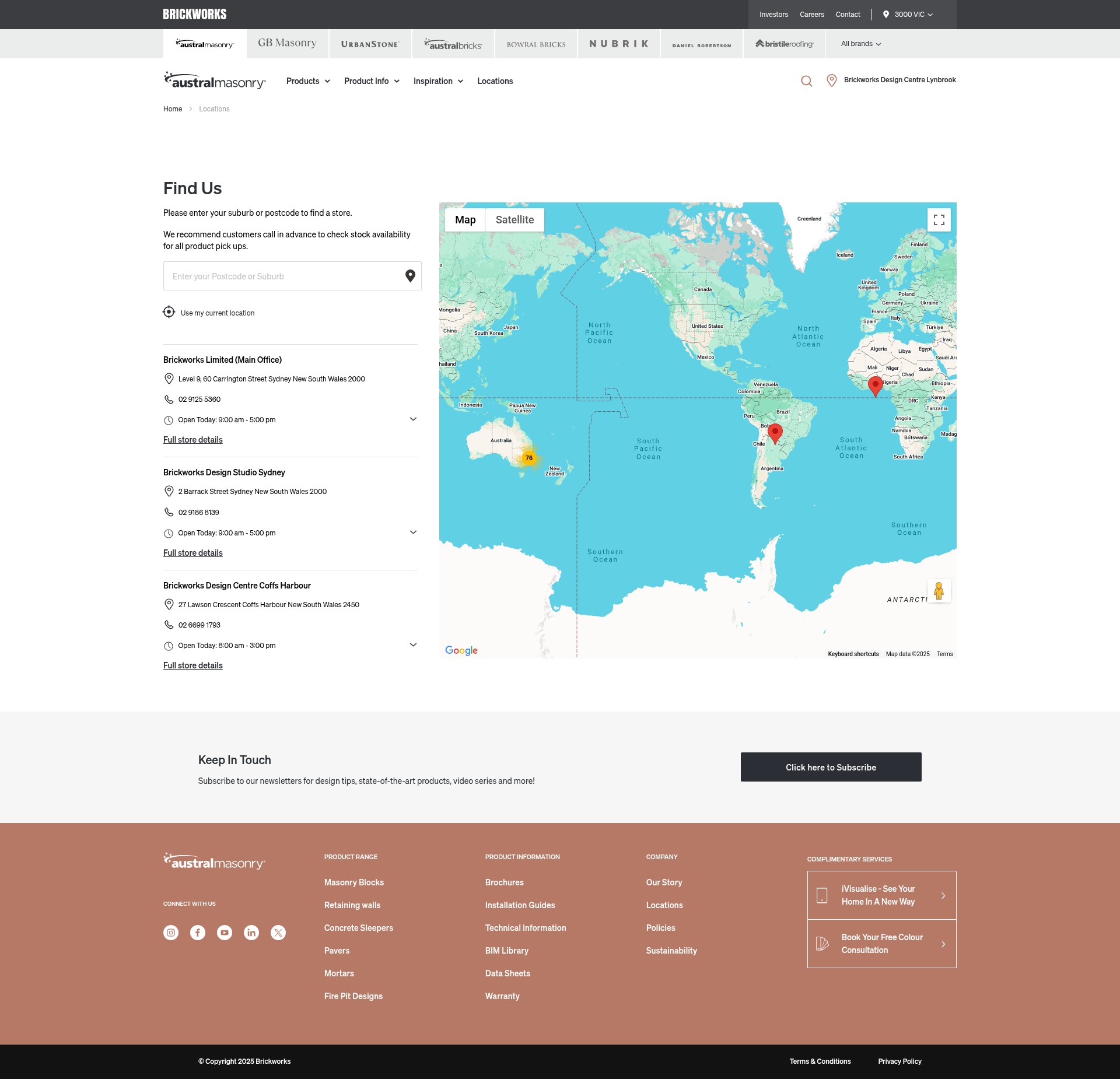Open Book Your Free Colour Consultation card

coord(881,944)
